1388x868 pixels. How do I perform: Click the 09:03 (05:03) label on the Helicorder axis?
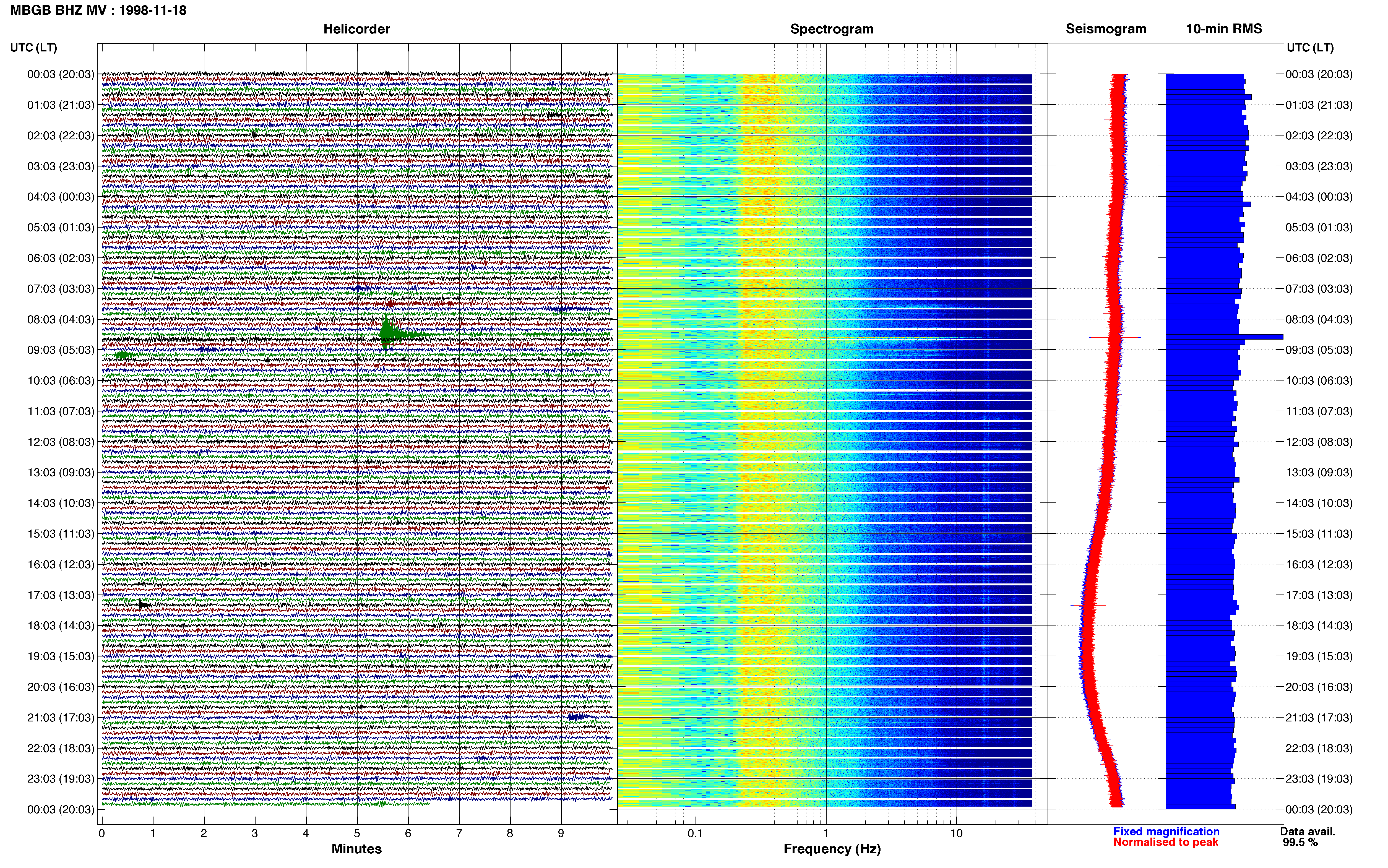pos(60,350)
